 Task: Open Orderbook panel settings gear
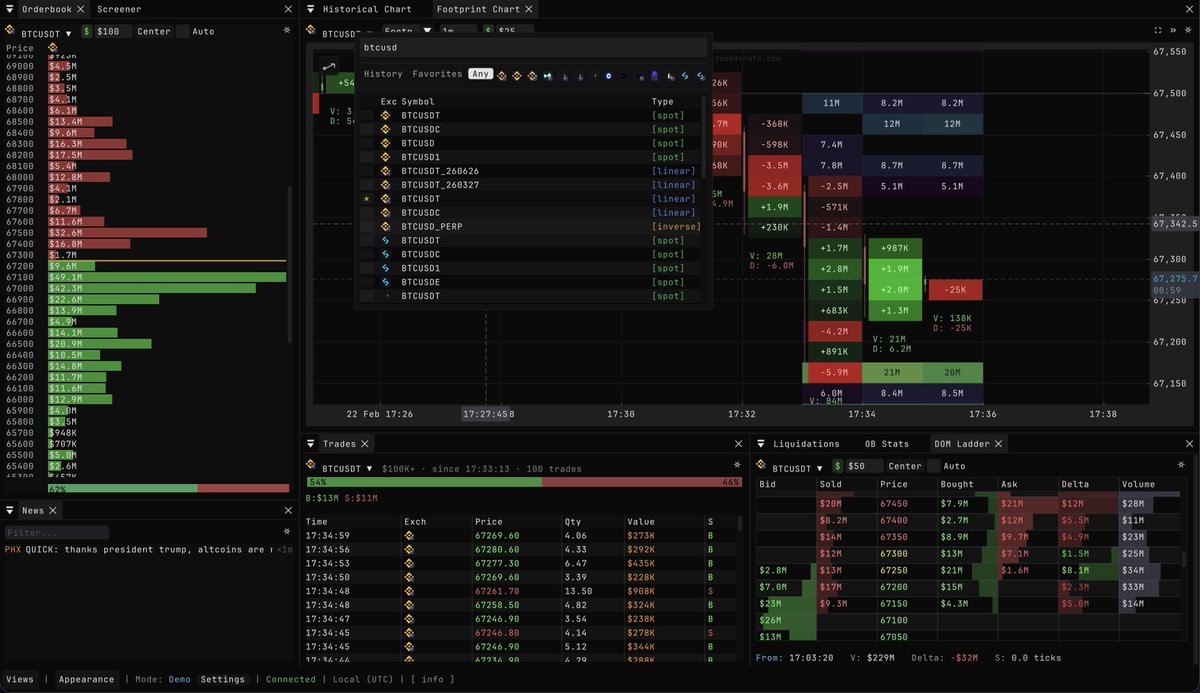tap(288, 31)
